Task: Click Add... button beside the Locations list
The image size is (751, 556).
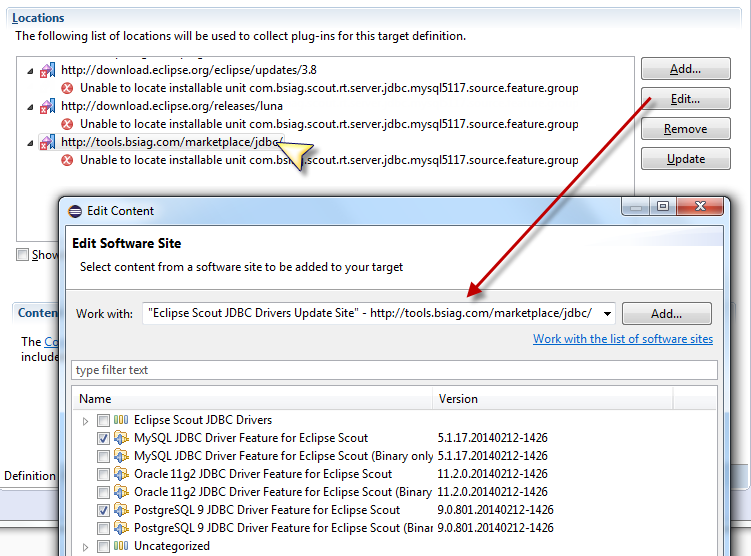Action: (x=685, y=69)
